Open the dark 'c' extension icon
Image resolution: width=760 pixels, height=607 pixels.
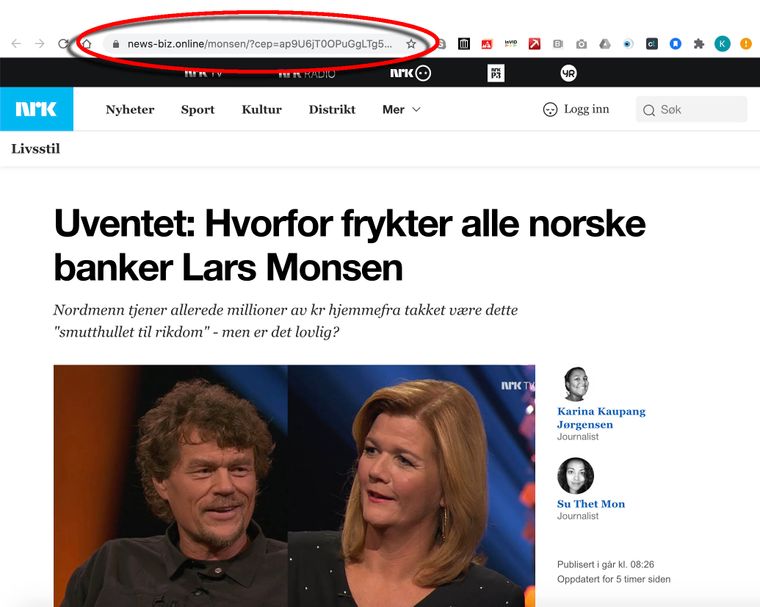coord(652,44)
